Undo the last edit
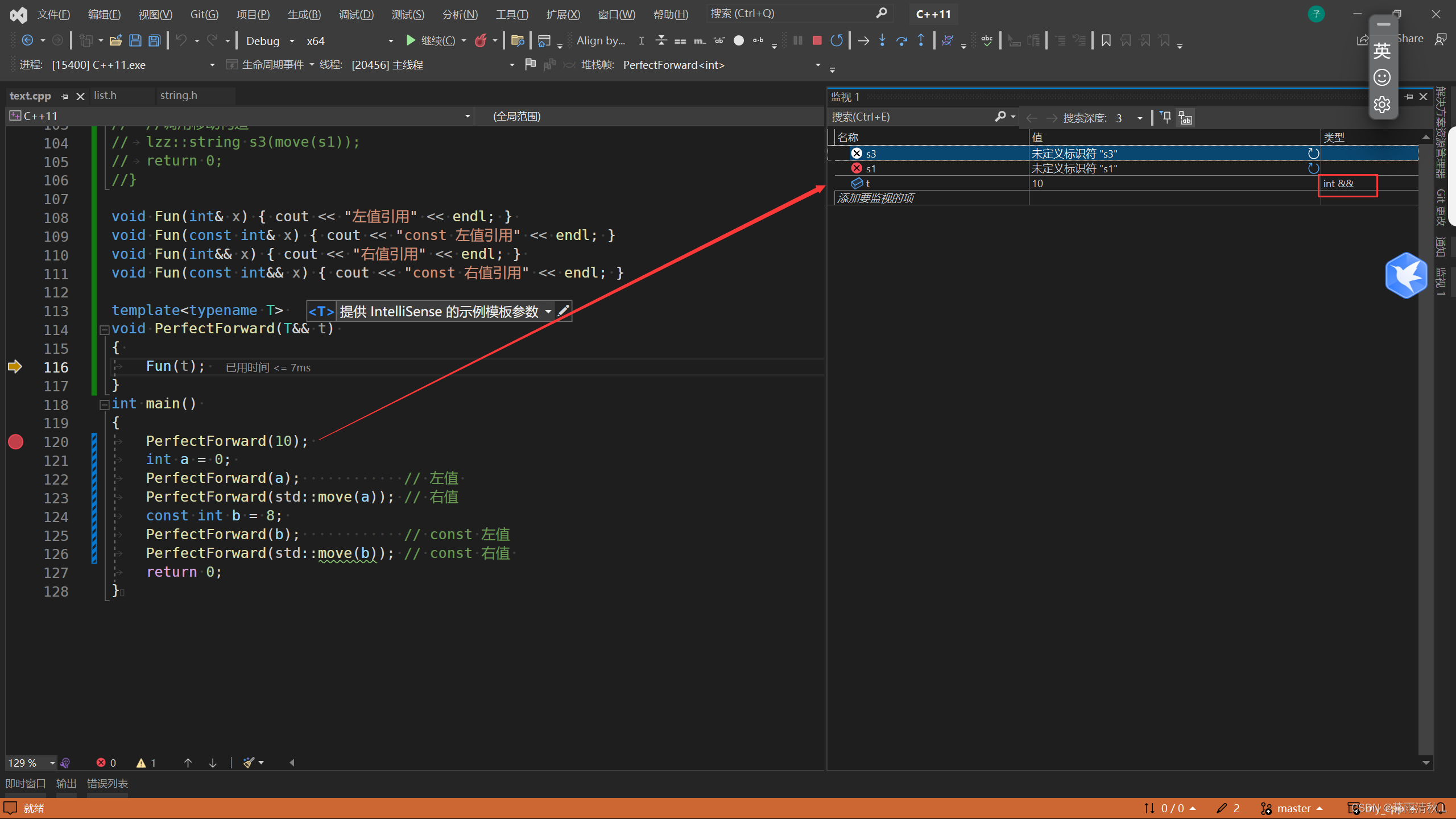The image size is (1456, 819). (181, 40)
